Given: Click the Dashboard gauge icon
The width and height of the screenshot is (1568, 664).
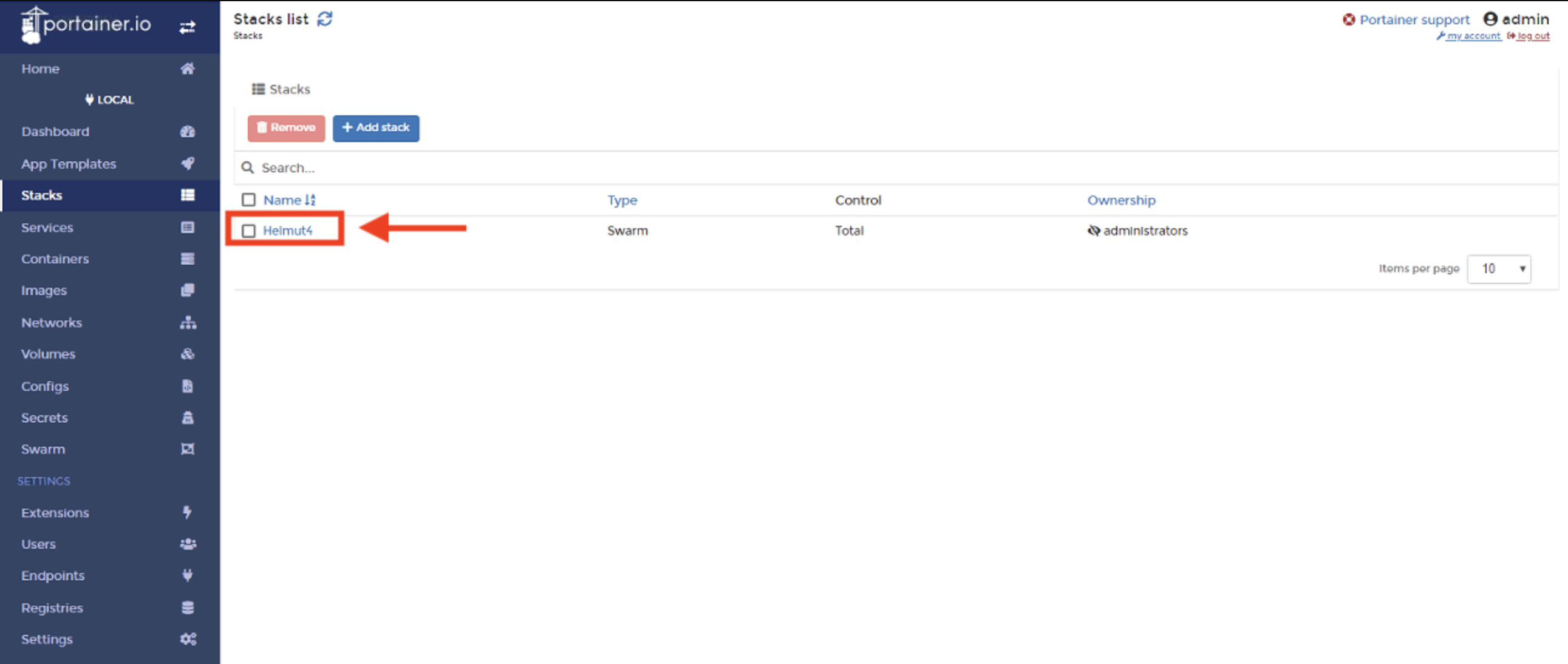Looking at the screenshot, I should (188, 132).
